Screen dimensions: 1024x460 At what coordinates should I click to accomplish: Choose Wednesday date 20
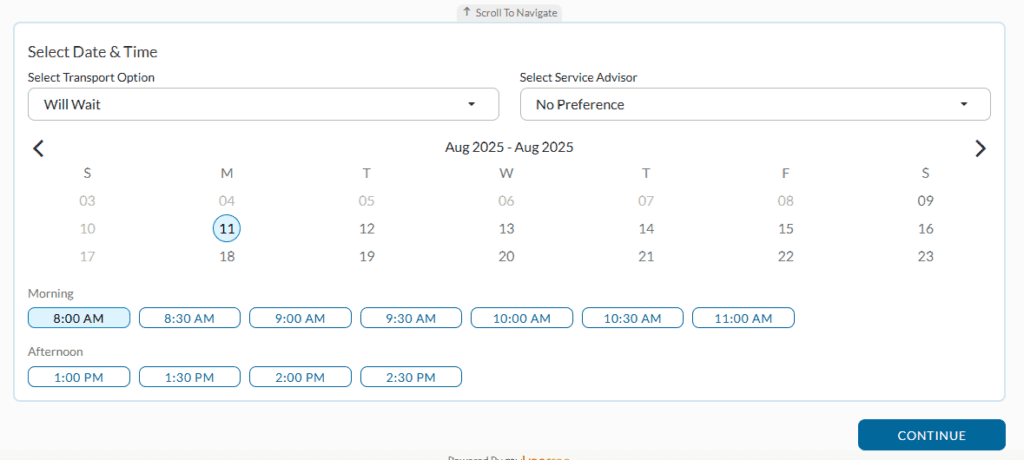(x=507, y=257)
